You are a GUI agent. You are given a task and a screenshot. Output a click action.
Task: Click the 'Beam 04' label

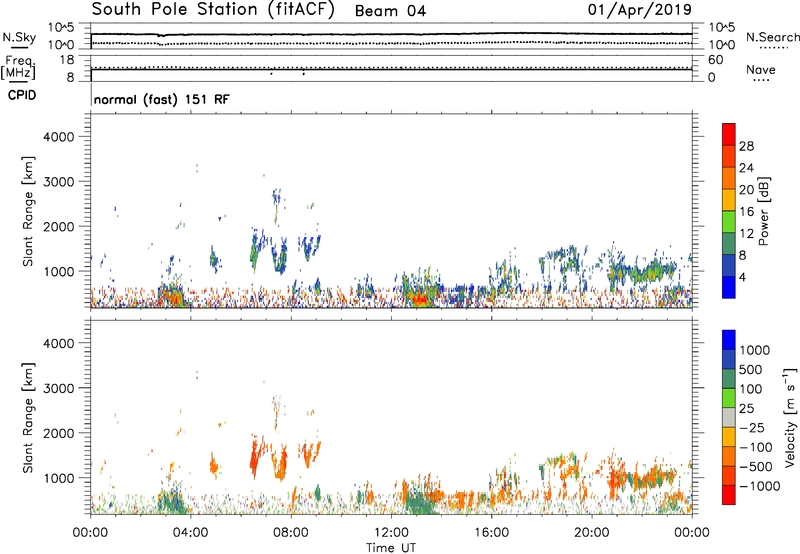390,11
